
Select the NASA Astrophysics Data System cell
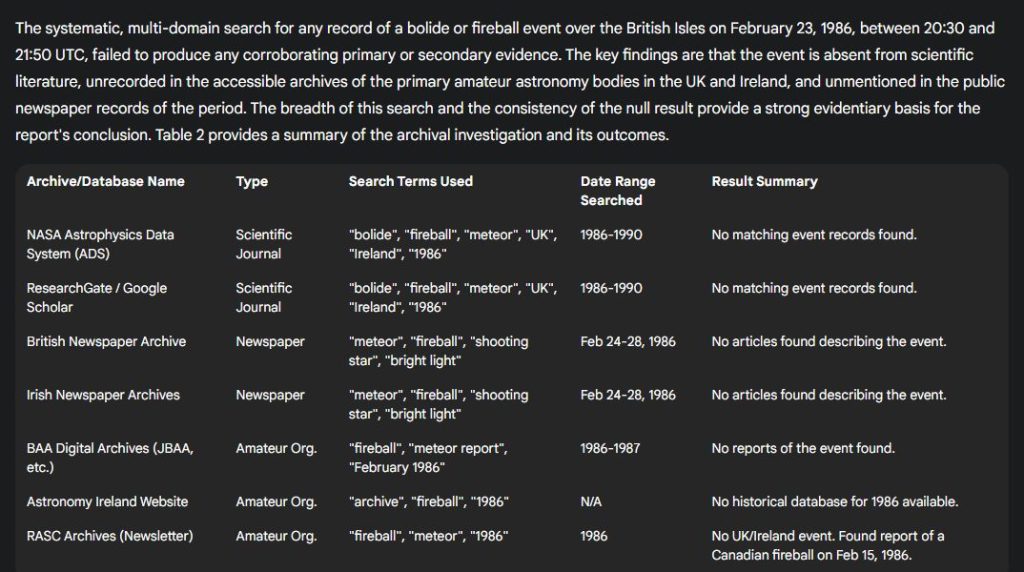(x=100, y=244)
